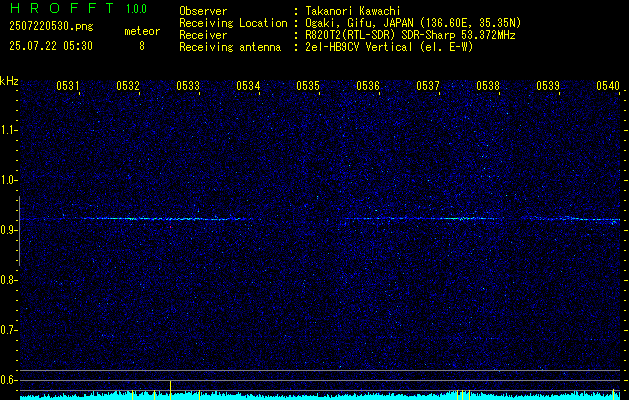Click receiver R820T2(RTL-SDR) SDR-Sharp text
This screenshot has height=400, width=629.
pyautogui.click(x=380, y=35)
